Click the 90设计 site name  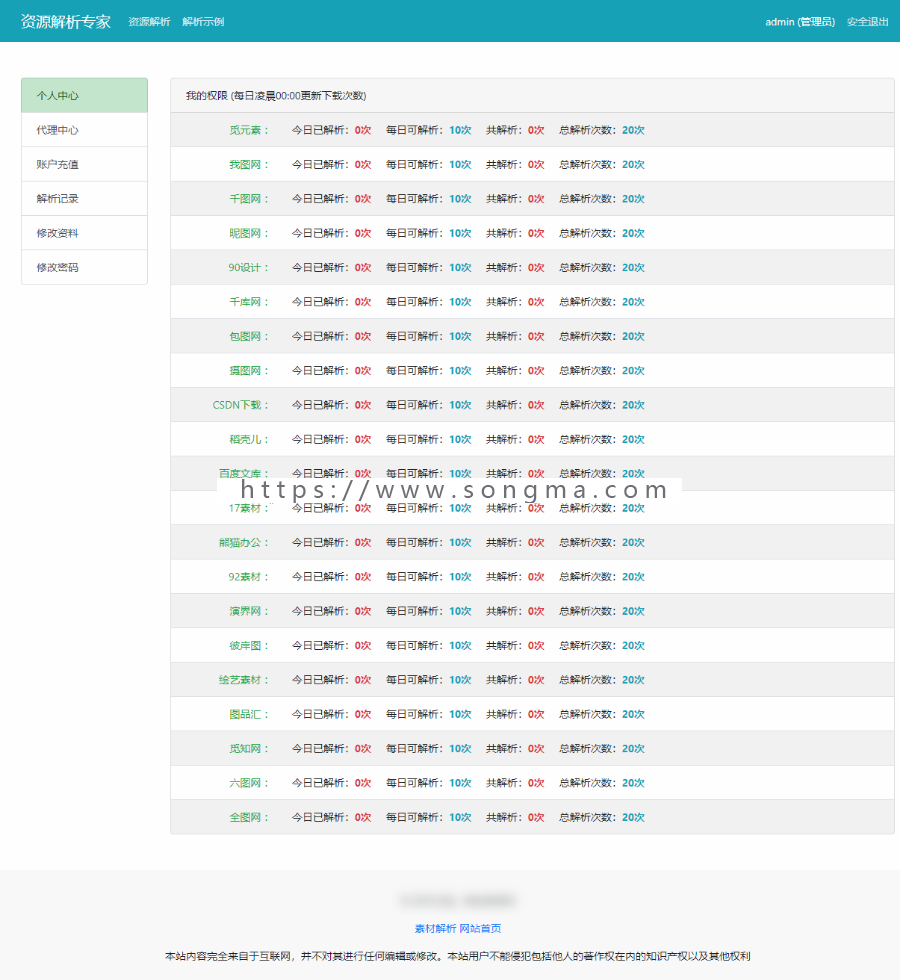pos(248,268)
